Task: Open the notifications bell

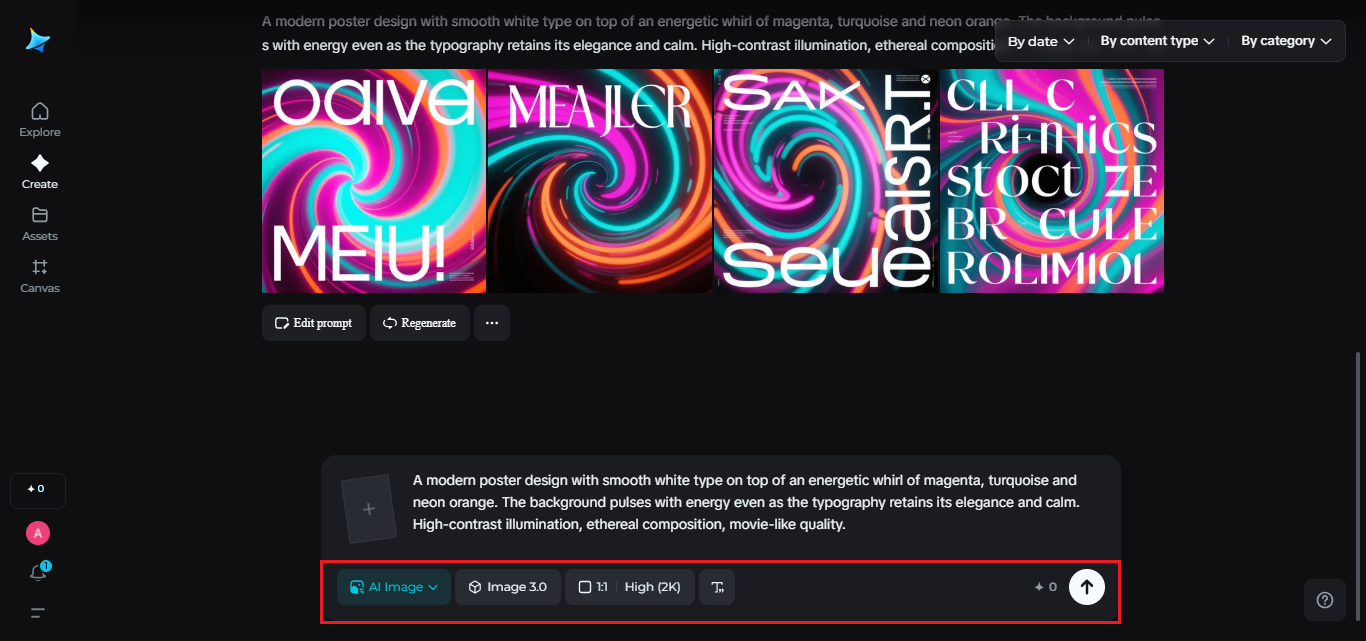Action: point(38,573)
